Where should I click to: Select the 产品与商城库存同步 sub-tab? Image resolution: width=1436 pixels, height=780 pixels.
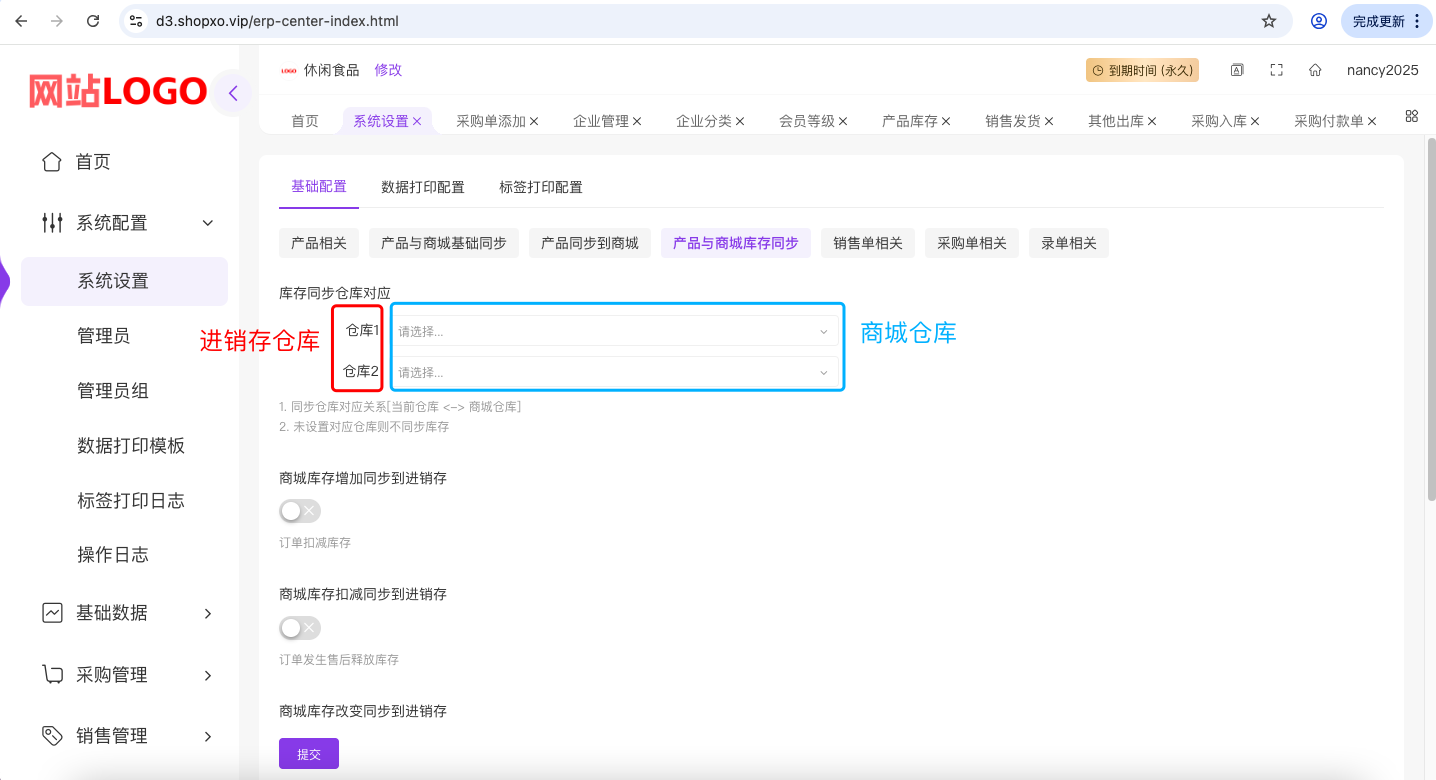click(736, 243)
